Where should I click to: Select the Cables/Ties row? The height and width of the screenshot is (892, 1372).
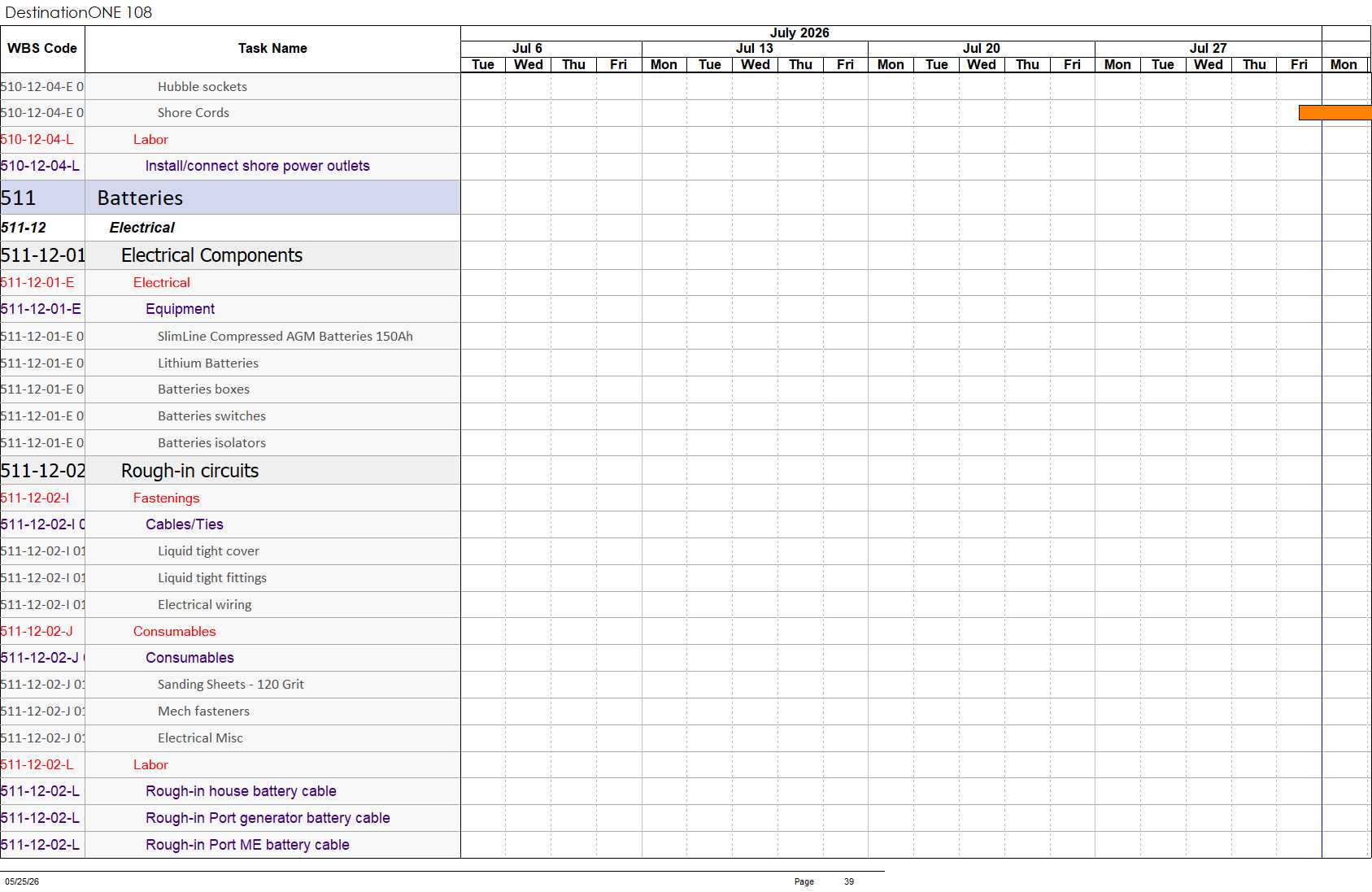coord(230,524)
